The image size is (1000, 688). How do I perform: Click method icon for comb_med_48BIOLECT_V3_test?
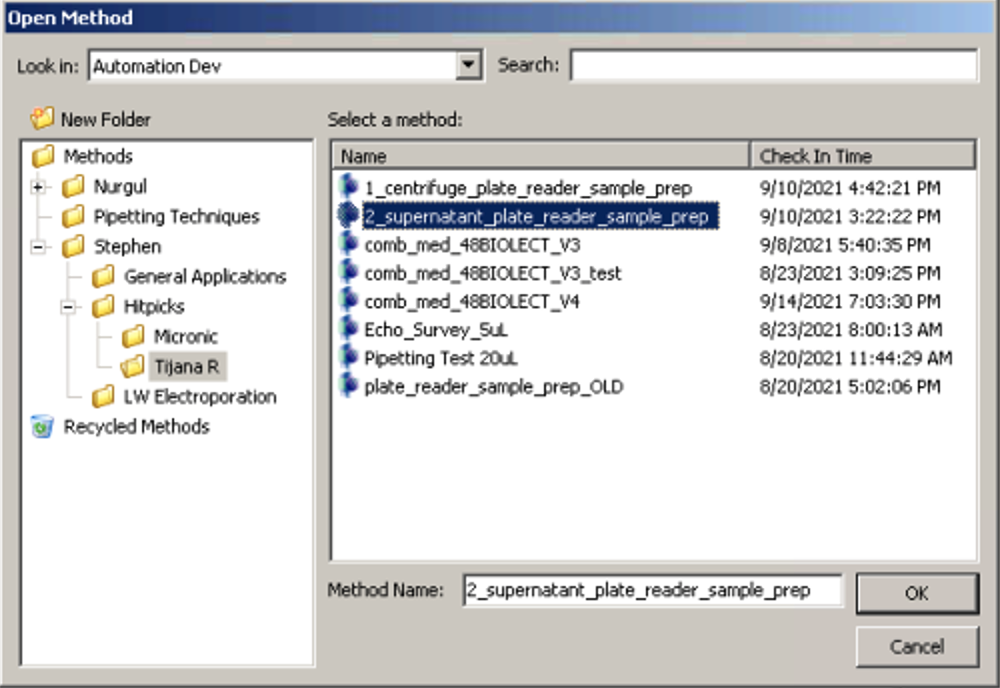(x=348, y=272)
